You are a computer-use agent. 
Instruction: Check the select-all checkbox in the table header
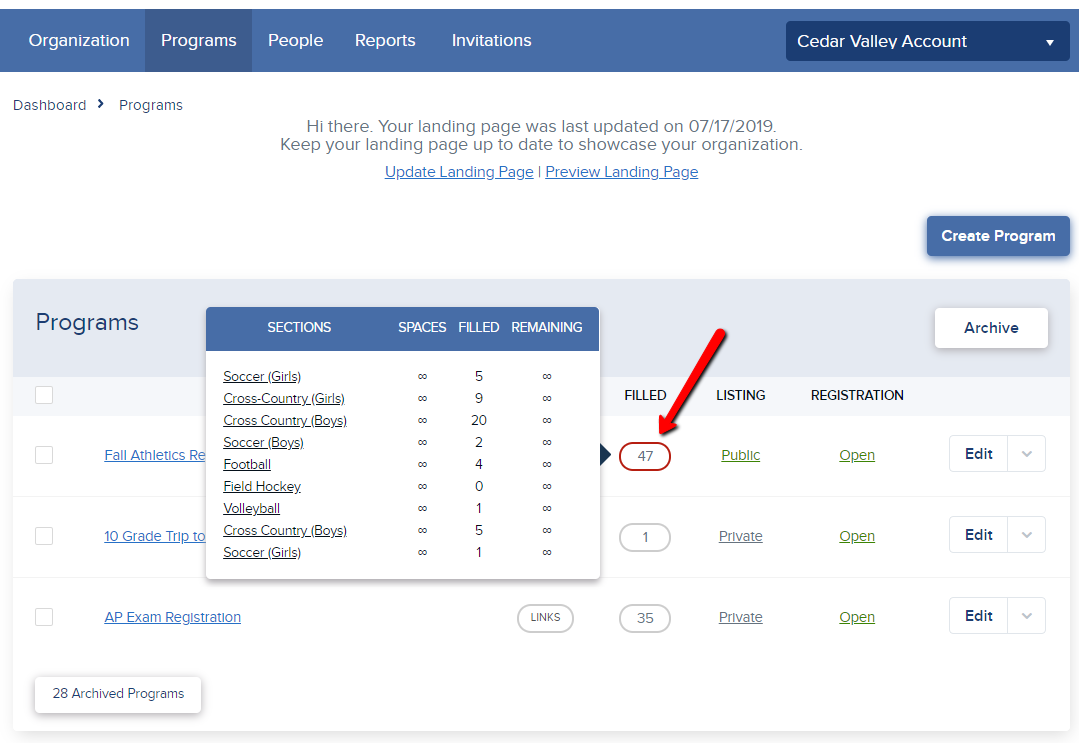(x=44, y=395)
